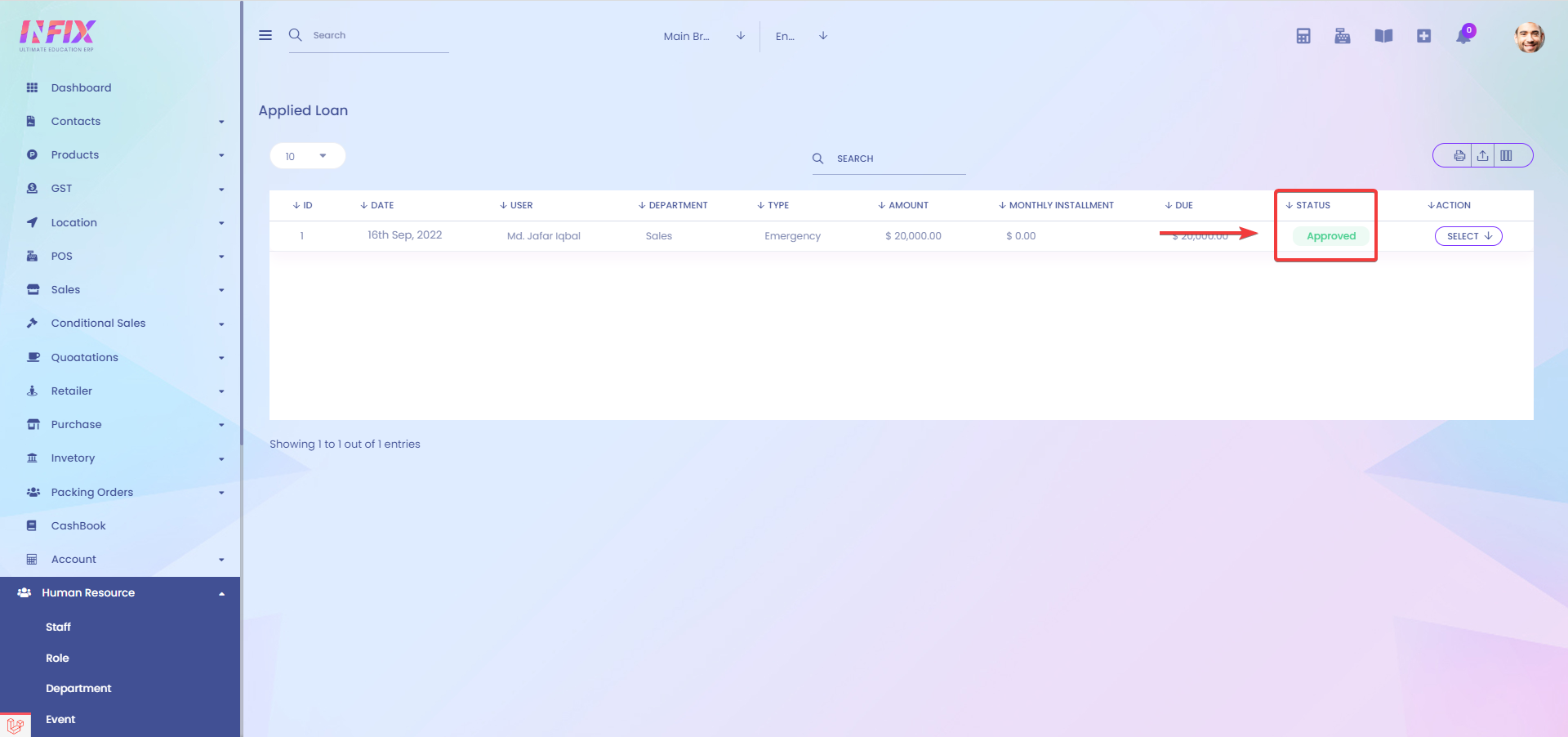Click the INFIX logo
This screenshot has width=1568, height=737.
point(57,35)
